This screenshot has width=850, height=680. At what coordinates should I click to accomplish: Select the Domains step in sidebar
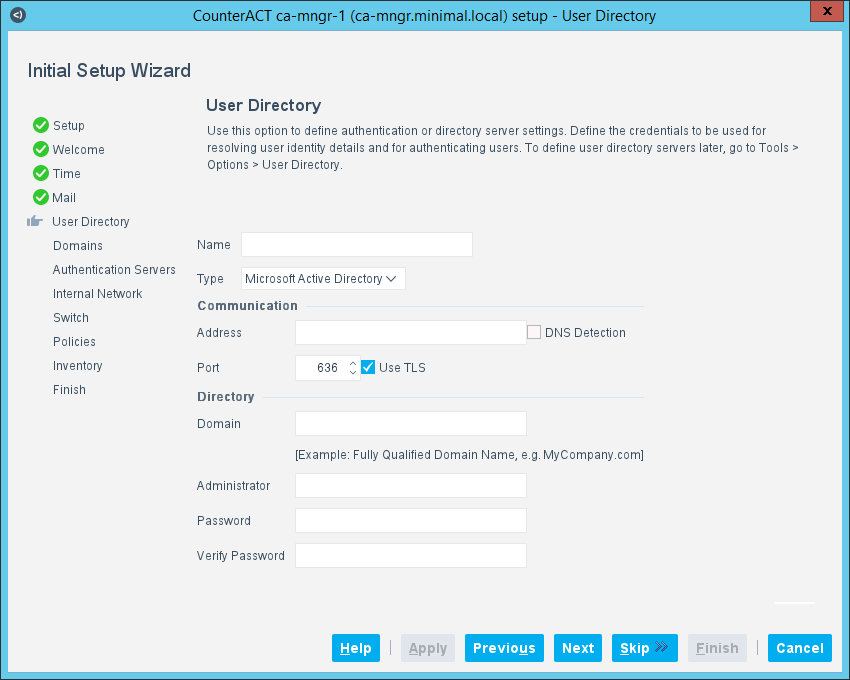pos(78,246)
